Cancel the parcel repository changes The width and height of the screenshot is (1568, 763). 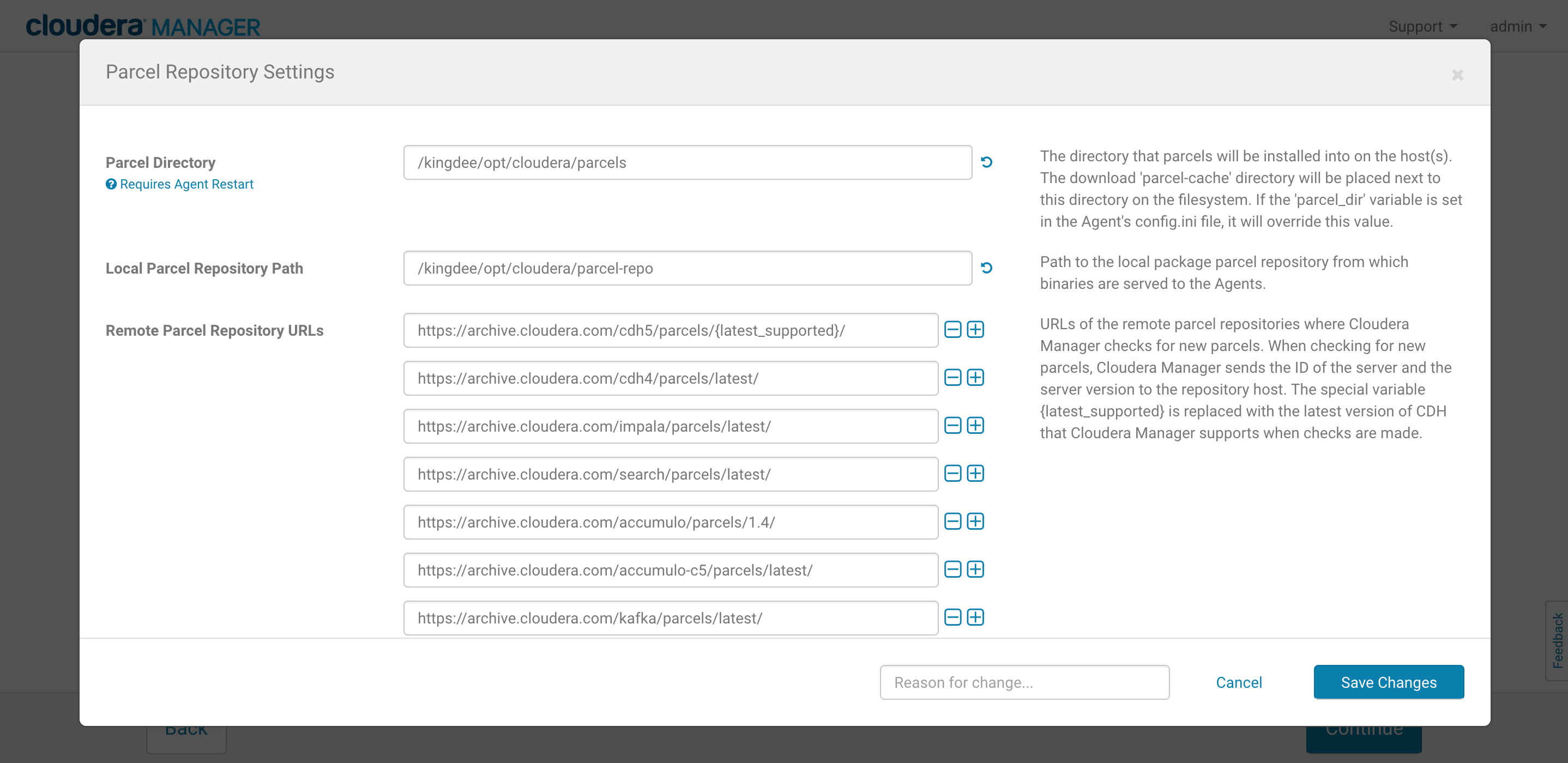[1239, 683]
